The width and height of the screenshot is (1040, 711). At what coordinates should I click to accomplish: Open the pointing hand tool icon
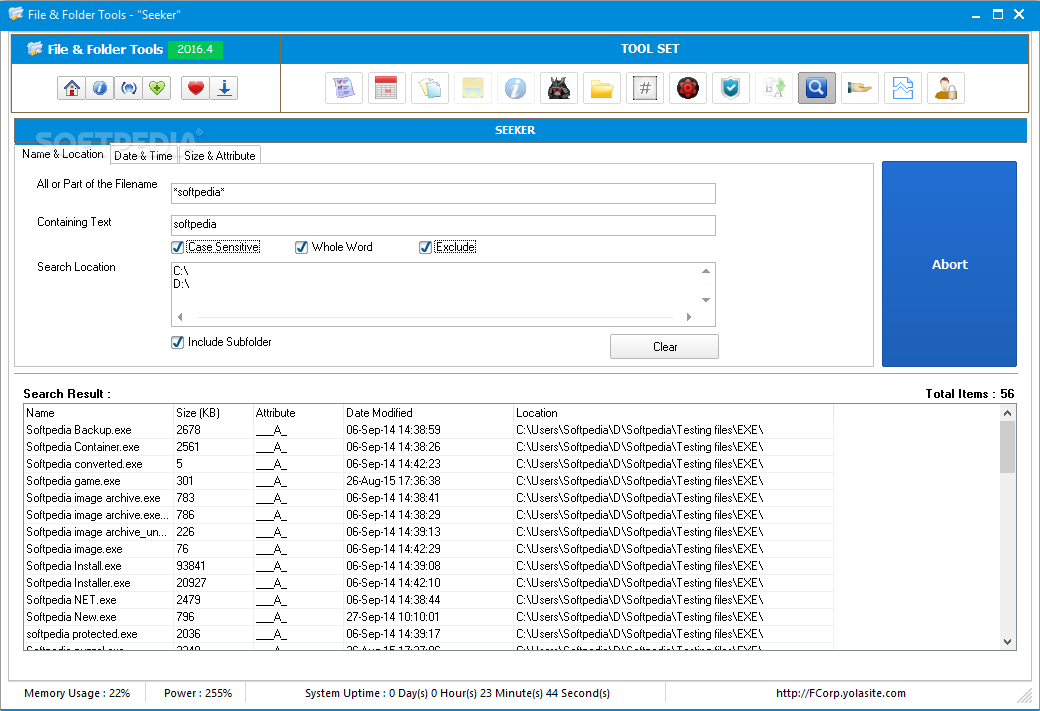(x=860, y=88)
